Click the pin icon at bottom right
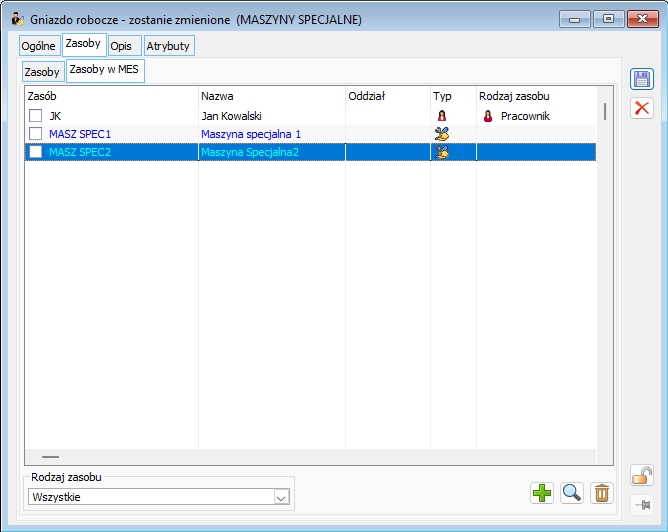 643,505
